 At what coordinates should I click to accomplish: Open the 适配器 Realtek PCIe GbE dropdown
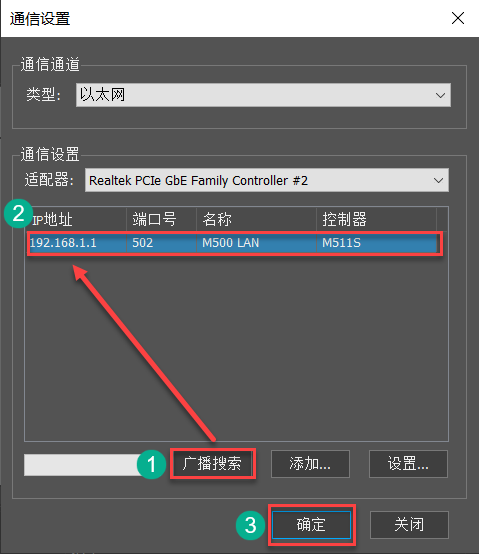267,180
